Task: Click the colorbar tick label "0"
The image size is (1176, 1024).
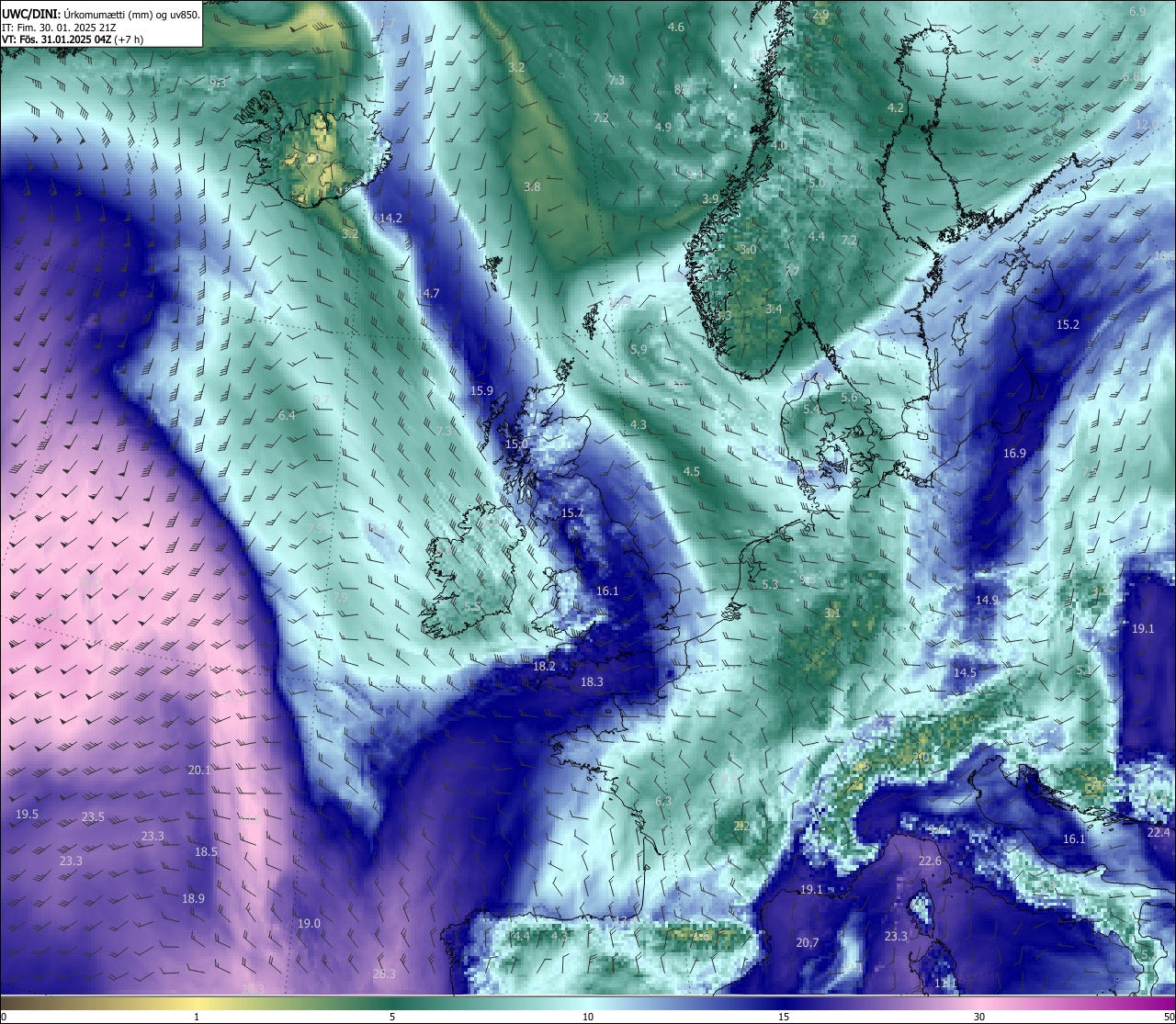Action: coord(4,1017)
